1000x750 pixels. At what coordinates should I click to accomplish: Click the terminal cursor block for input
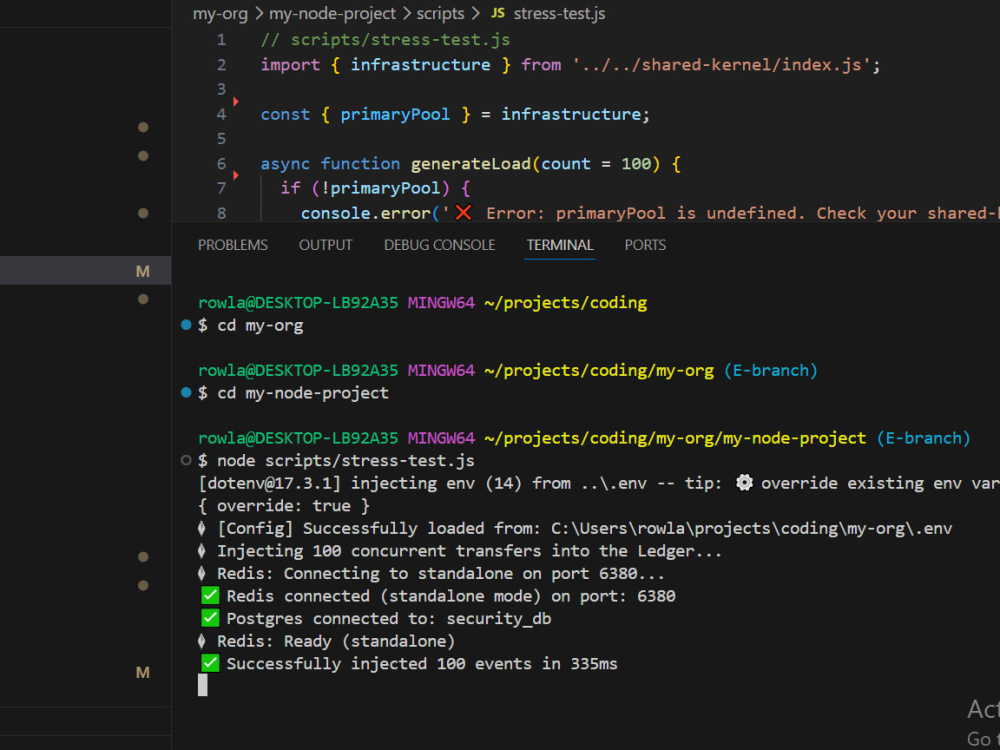click(x=203, y=685)
